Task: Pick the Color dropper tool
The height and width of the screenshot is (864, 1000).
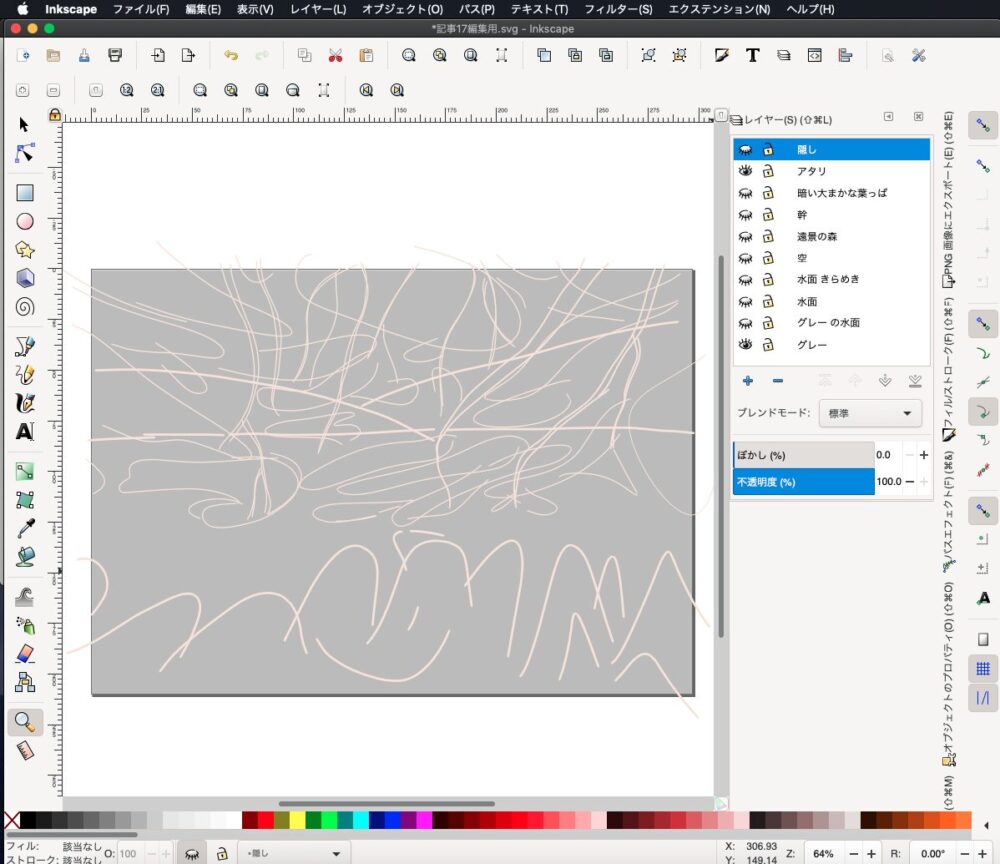Action: [x=25, y=529]
